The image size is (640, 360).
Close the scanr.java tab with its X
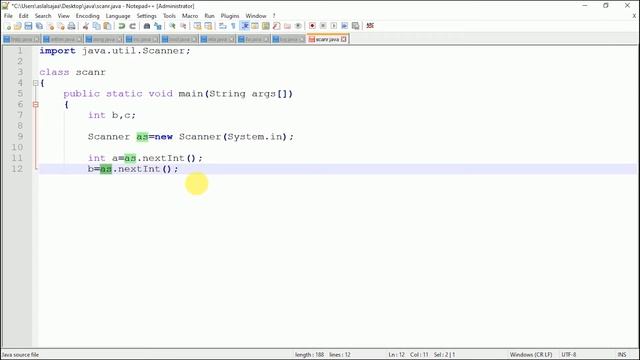344,39
